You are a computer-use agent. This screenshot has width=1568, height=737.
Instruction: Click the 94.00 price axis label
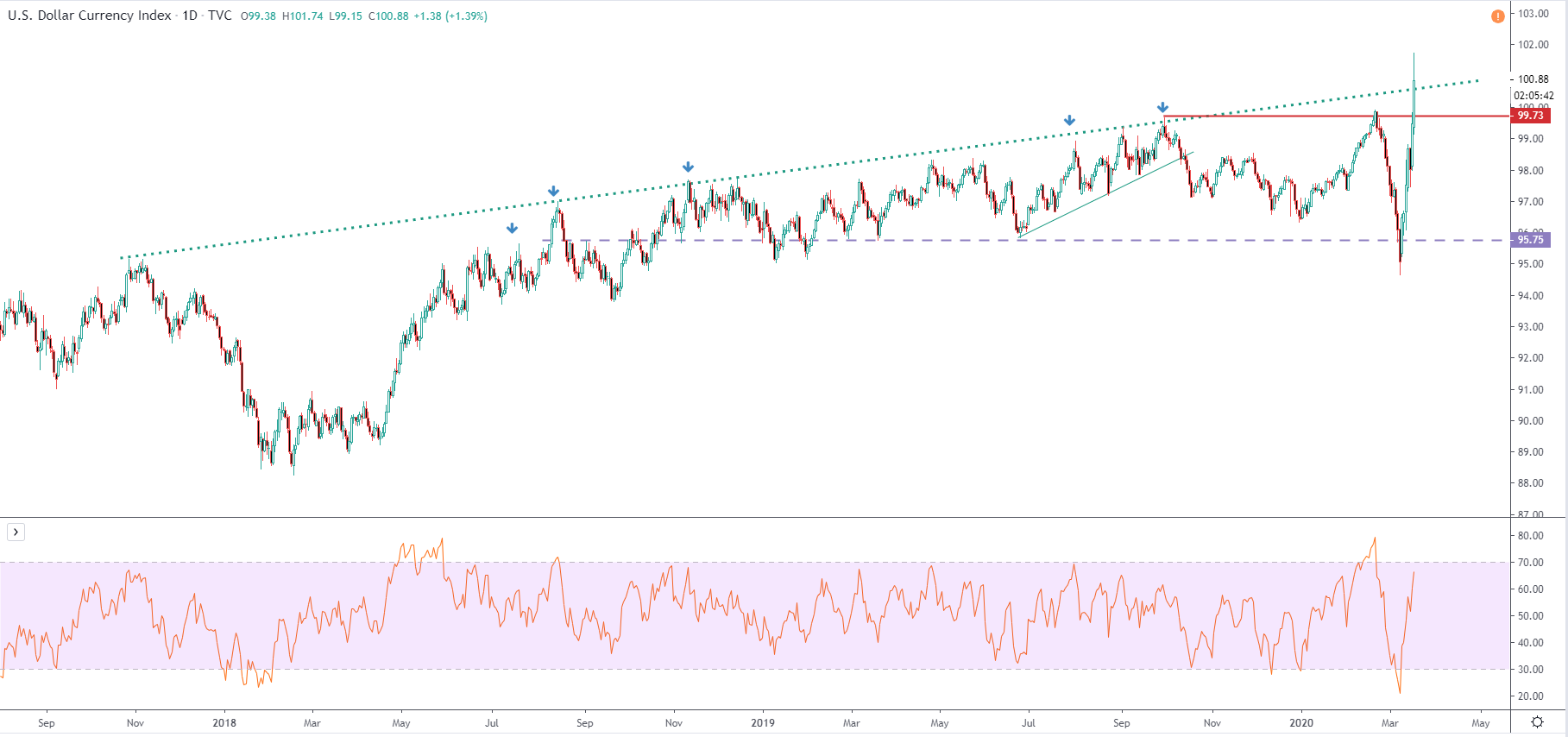click(1532, 296)
